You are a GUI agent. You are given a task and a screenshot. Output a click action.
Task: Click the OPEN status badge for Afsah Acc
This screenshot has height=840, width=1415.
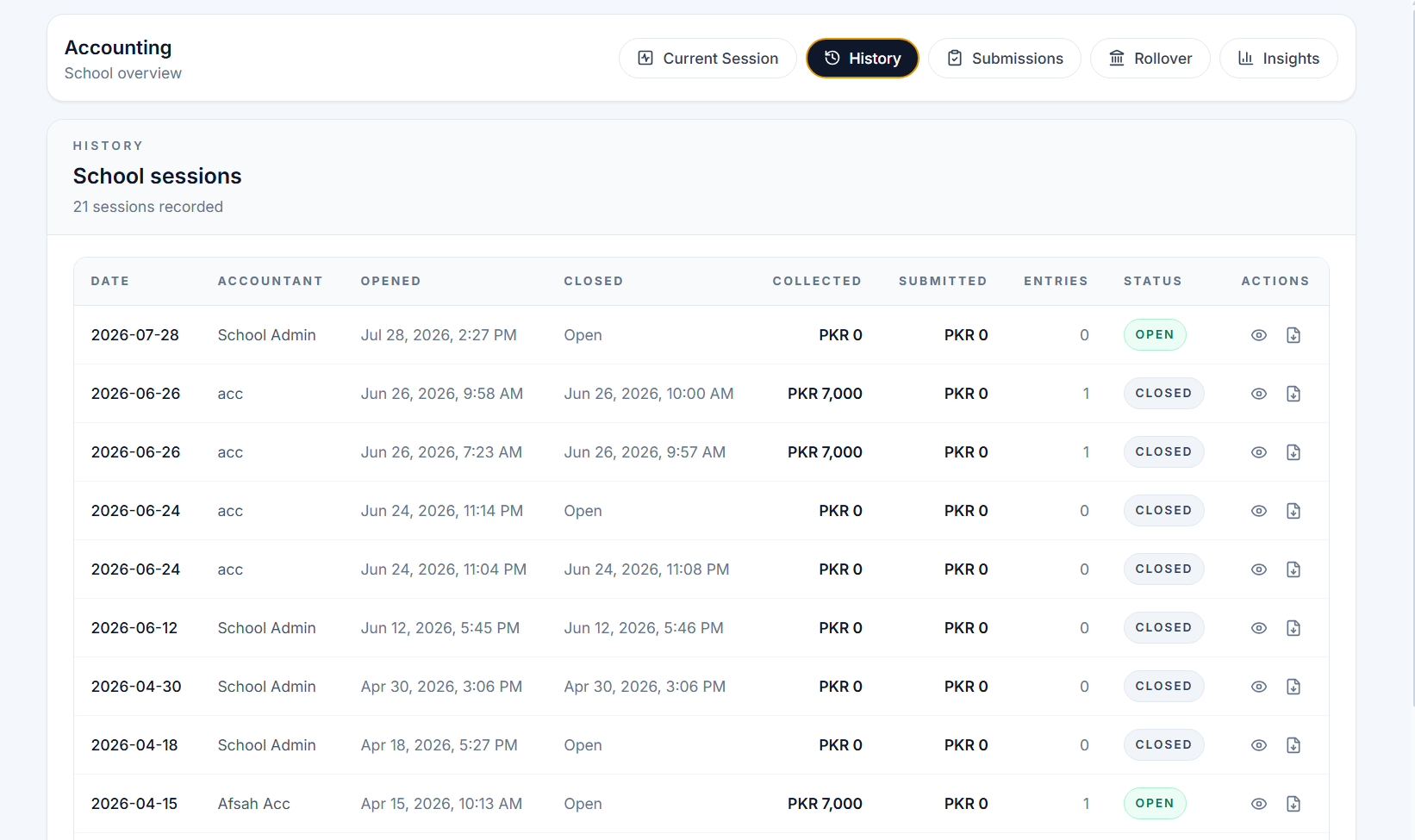[x=1155, y=804]
